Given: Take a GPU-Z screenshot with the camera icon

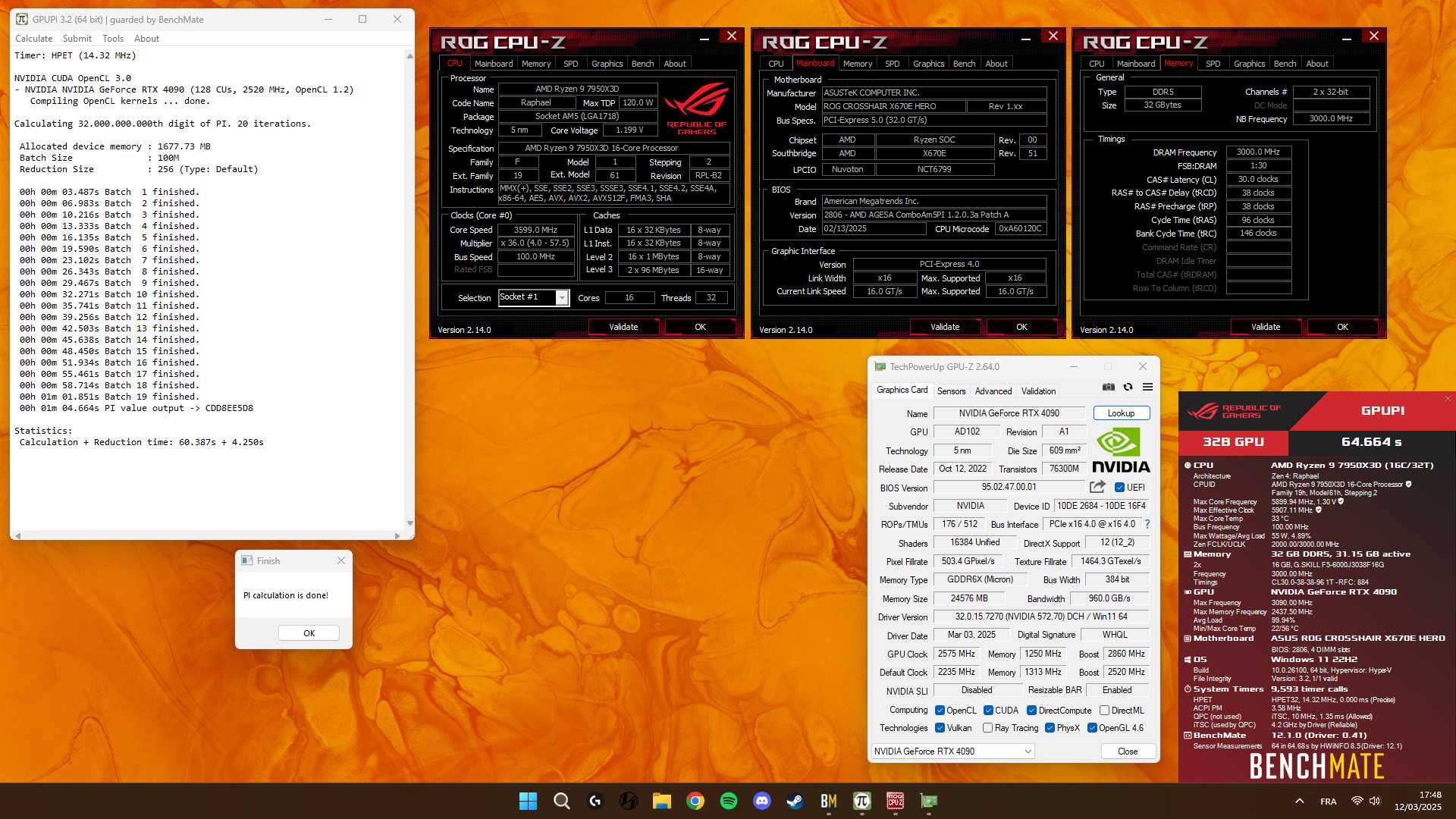Looking at the screenshot, I should 1109,387.
